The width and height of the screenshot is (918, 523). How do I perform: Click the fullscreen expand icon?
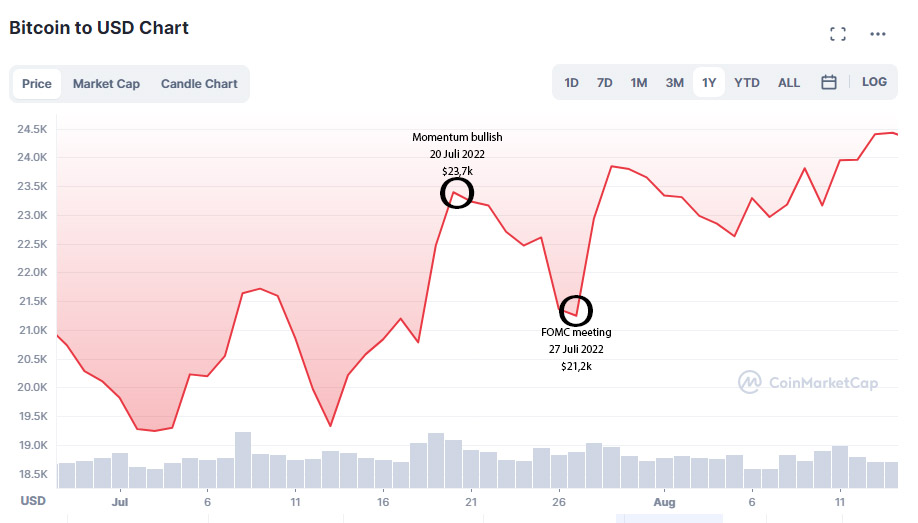point(838,34)
